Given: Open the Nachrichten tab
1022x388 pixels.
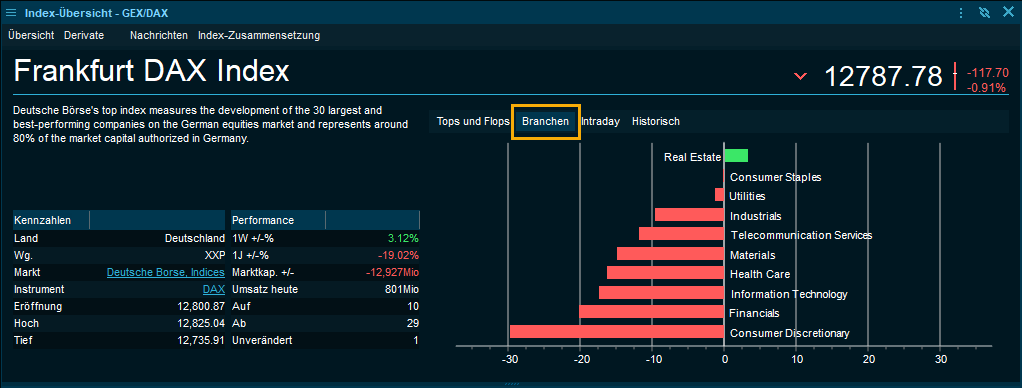Looking at the screenshot, I should [x=159, y=35].
